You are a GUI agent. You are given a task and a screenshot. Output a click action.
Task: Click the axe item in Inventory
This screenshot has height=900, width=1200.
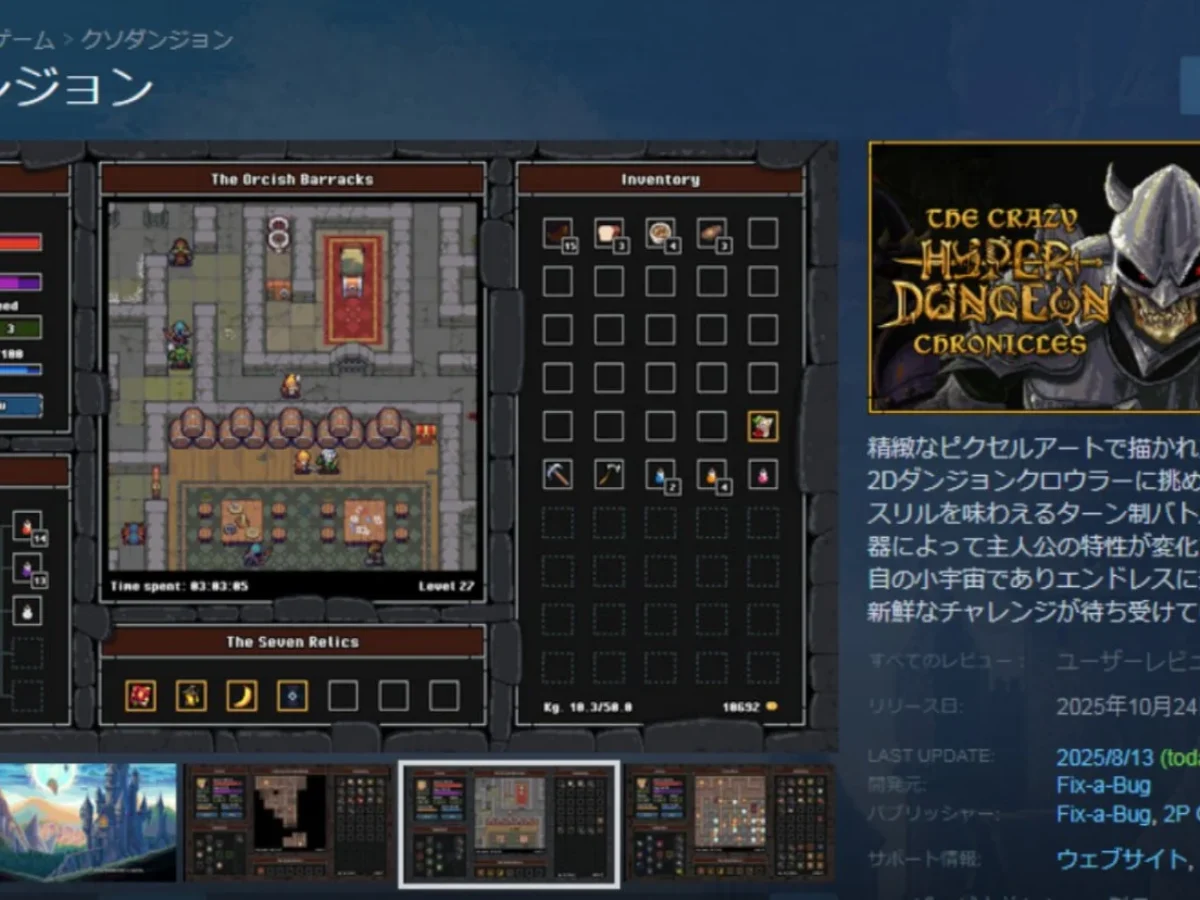[609, 474]
